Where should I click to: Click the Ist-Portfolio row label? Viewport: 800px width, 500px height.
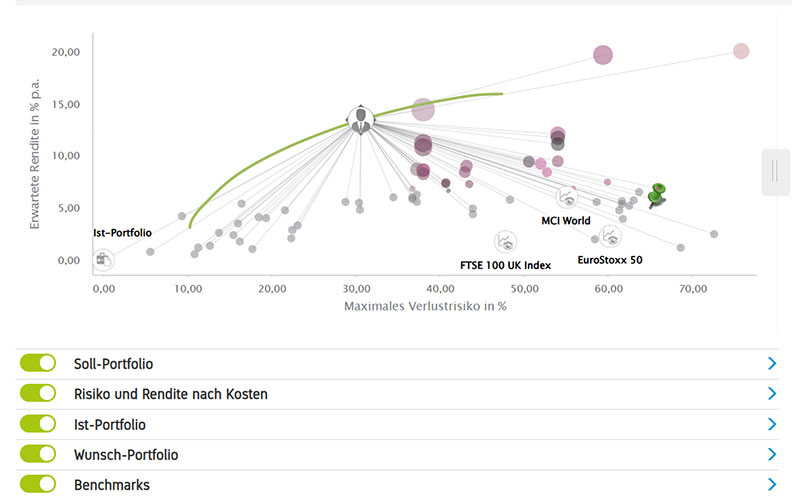coord(109,424)
